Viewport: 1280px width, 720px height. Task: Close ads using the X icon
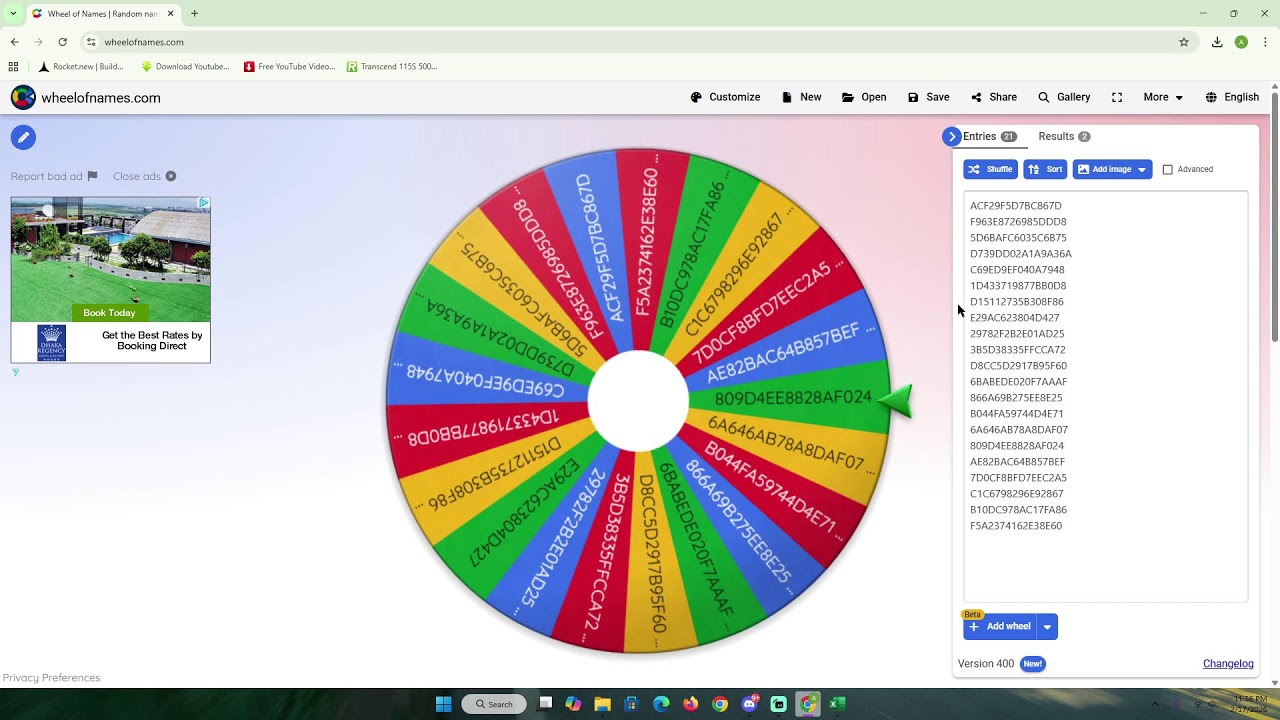point(171,176)
